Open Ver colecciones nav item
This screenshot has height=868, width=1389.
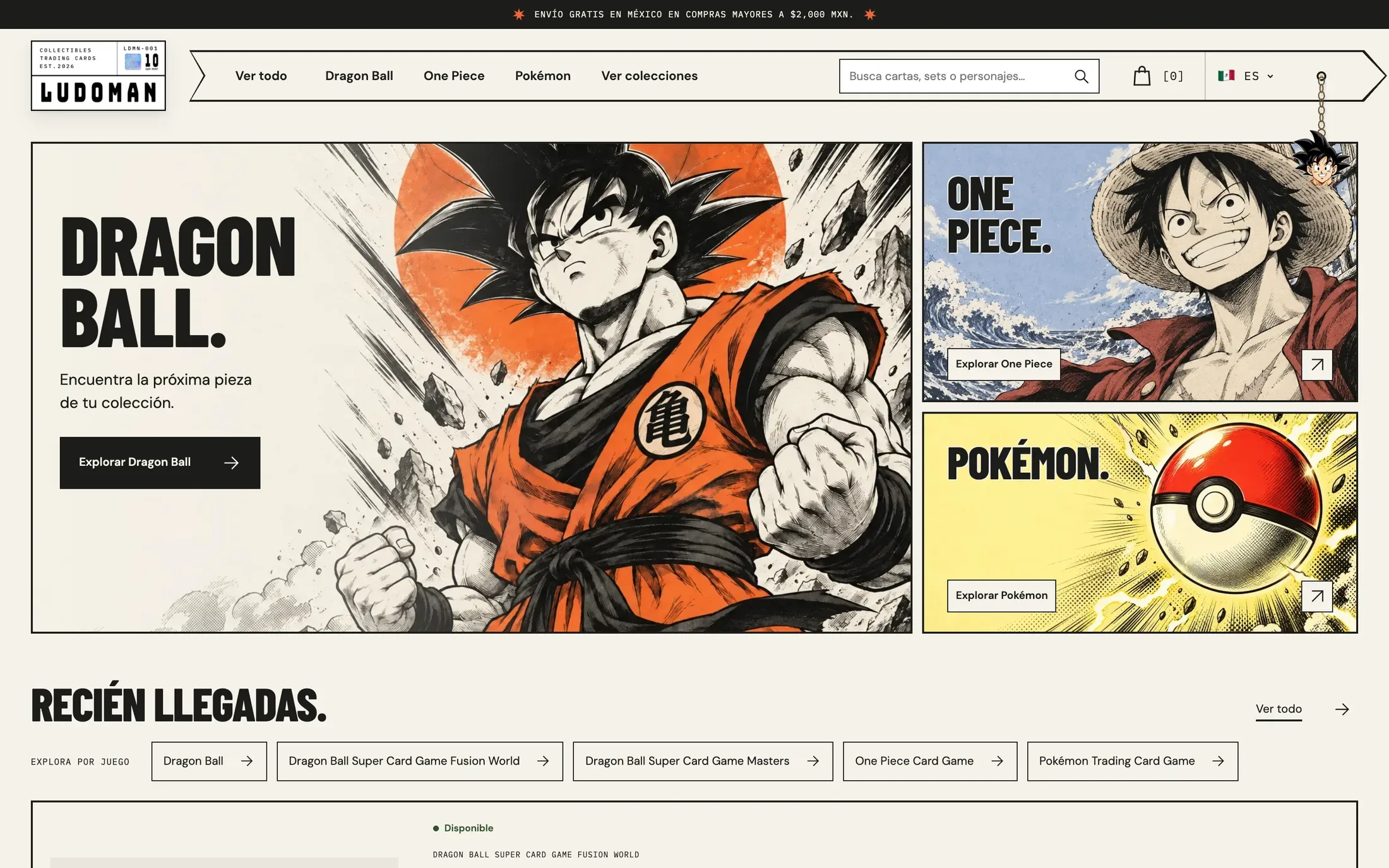(x=649, y=76)
